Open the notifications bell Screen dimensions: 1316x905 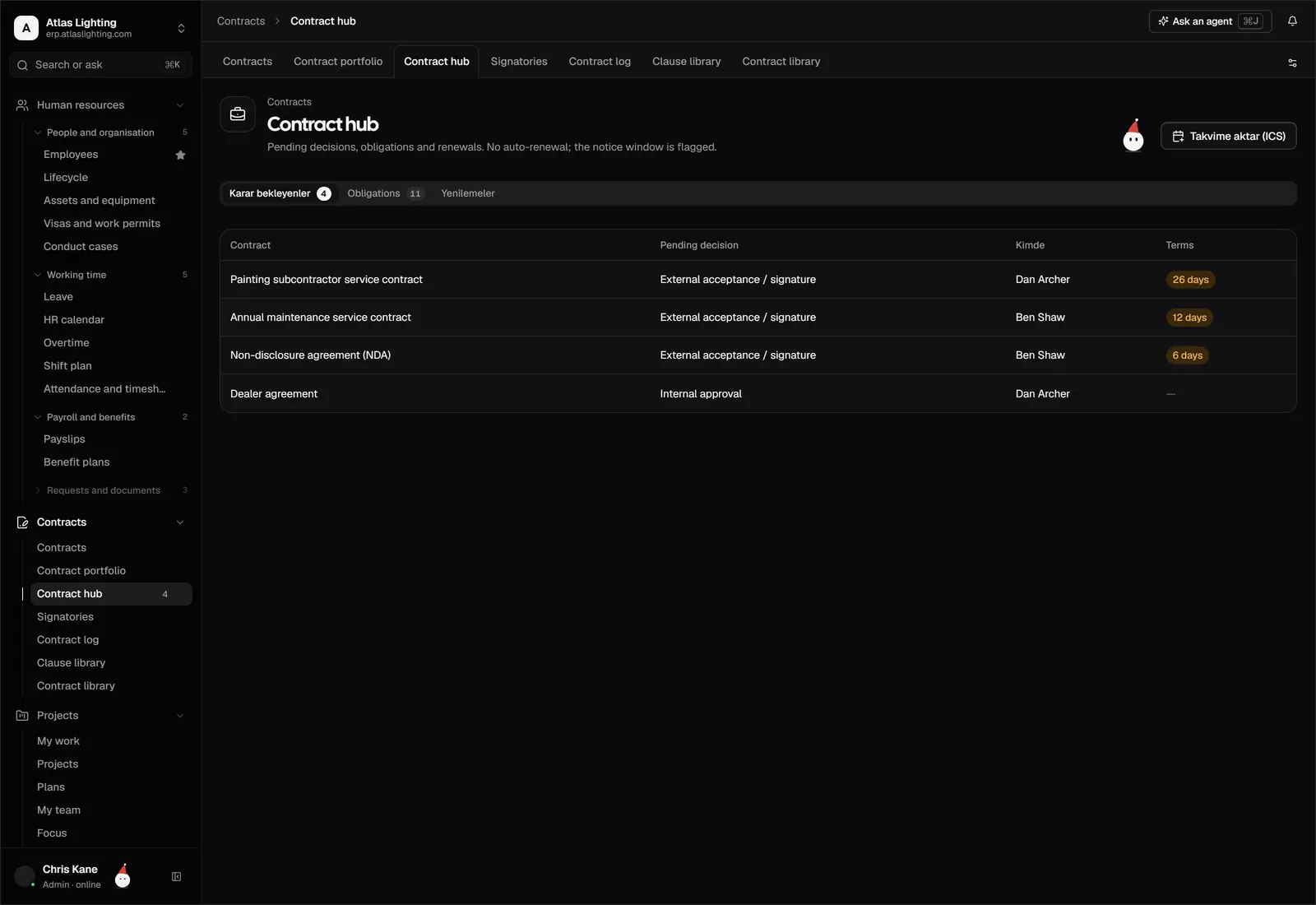(1292, 21)
